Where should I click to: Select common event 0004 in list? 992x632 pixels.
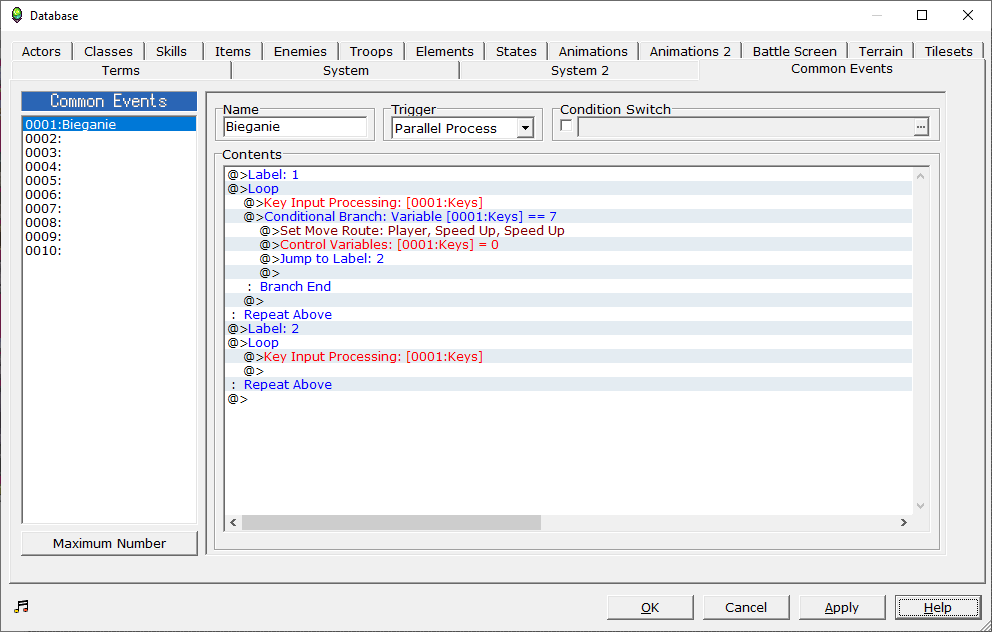109,166
